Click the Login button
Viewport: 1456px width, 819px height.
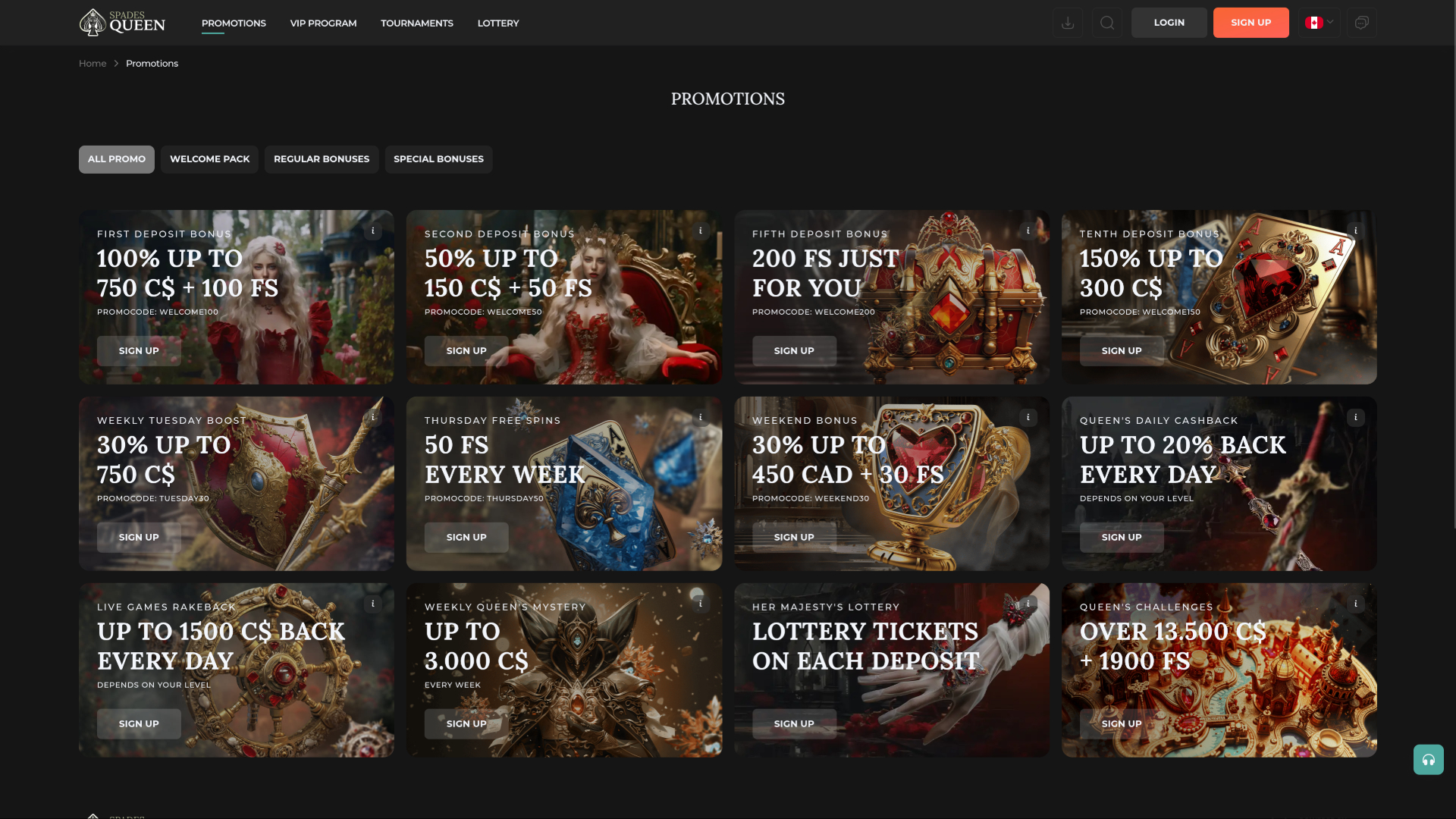point(1169,23)
